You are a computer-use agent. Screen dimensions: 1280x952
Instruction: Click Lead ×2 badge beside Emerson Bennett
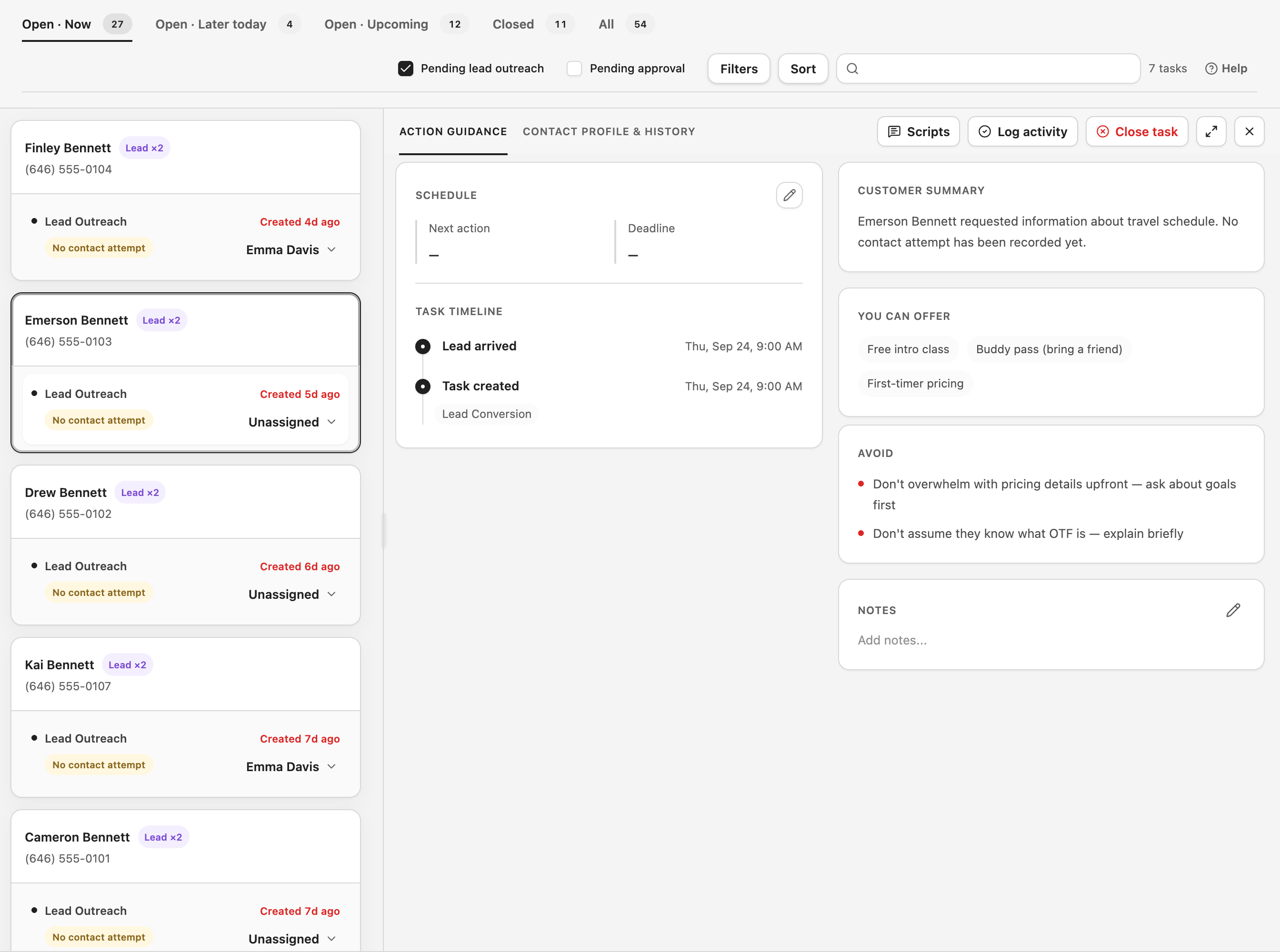161,320
